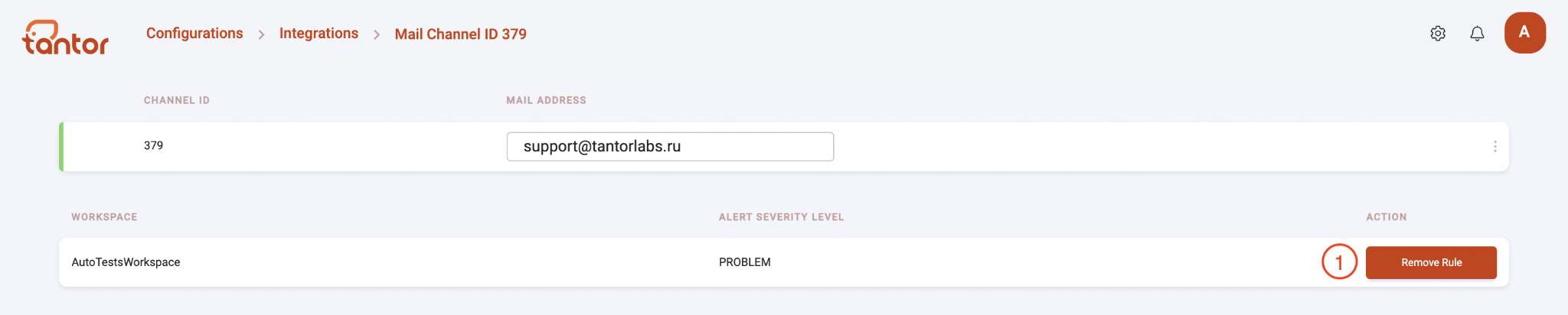
Task: Go to Configurations breadcrumb
Action: [x=194, y=34]
